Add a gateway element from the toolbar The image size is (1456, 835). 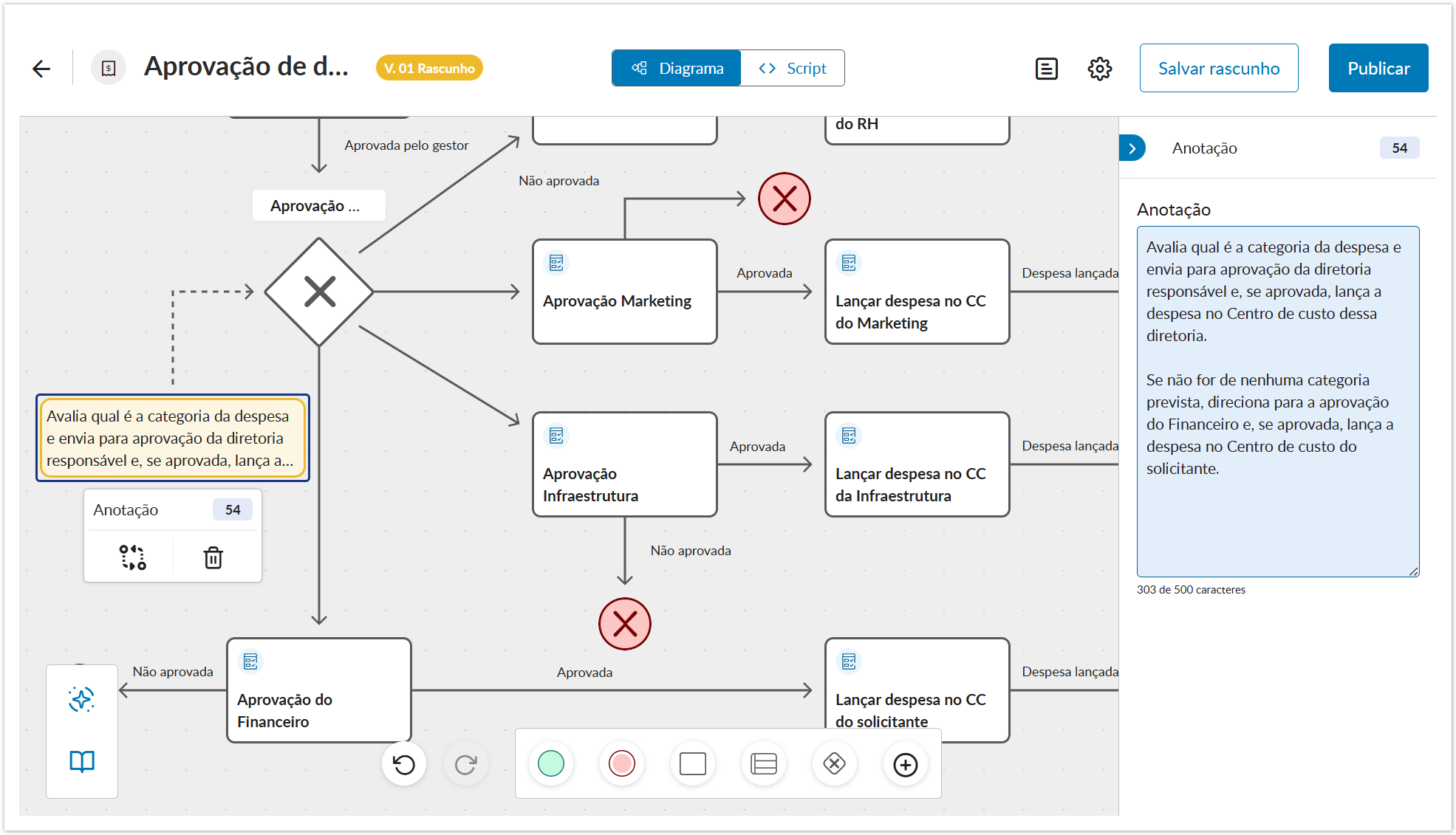834,763
